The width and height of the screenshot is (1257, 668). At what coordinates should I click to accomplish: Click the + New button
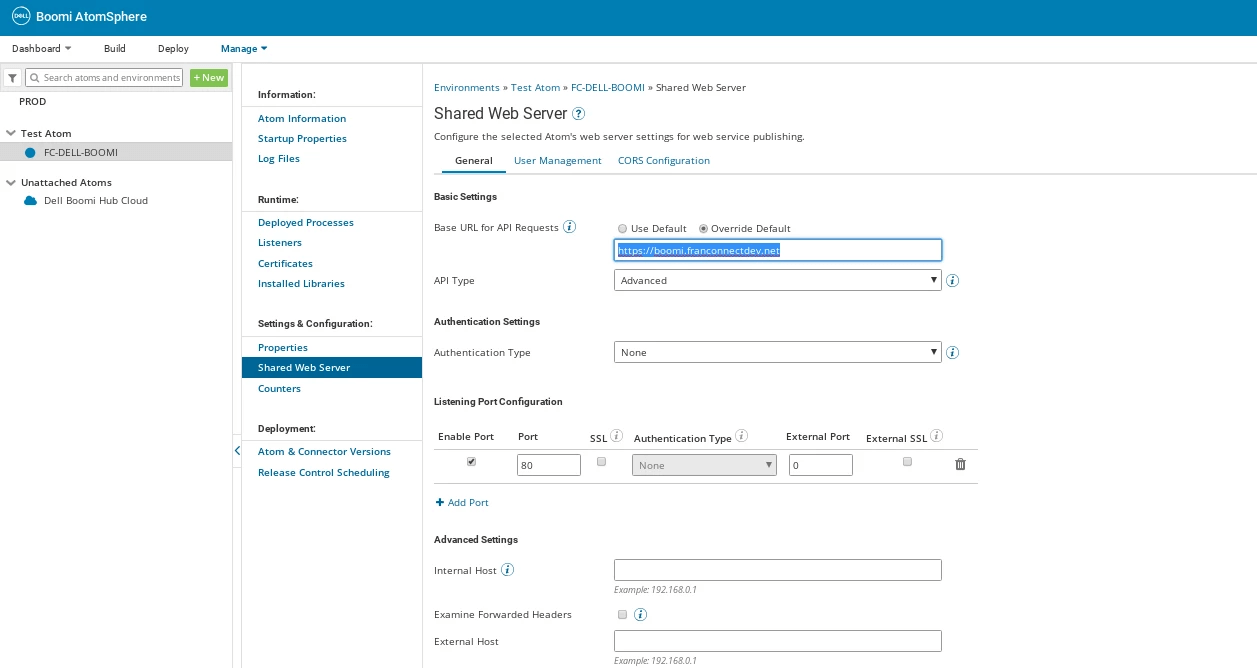click(209, 78)
